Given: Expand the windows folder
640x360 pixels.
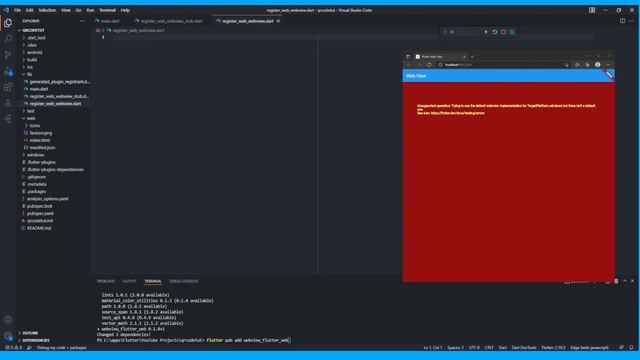Looking at the screenshot, I should (36, 155).
